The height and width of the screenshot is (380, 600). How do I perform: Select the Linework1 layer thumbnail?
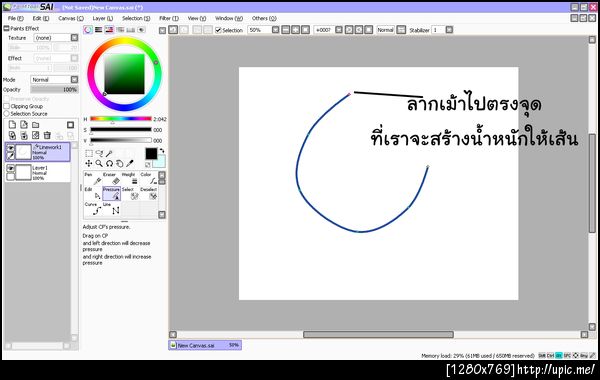click(x=23, y=152)
